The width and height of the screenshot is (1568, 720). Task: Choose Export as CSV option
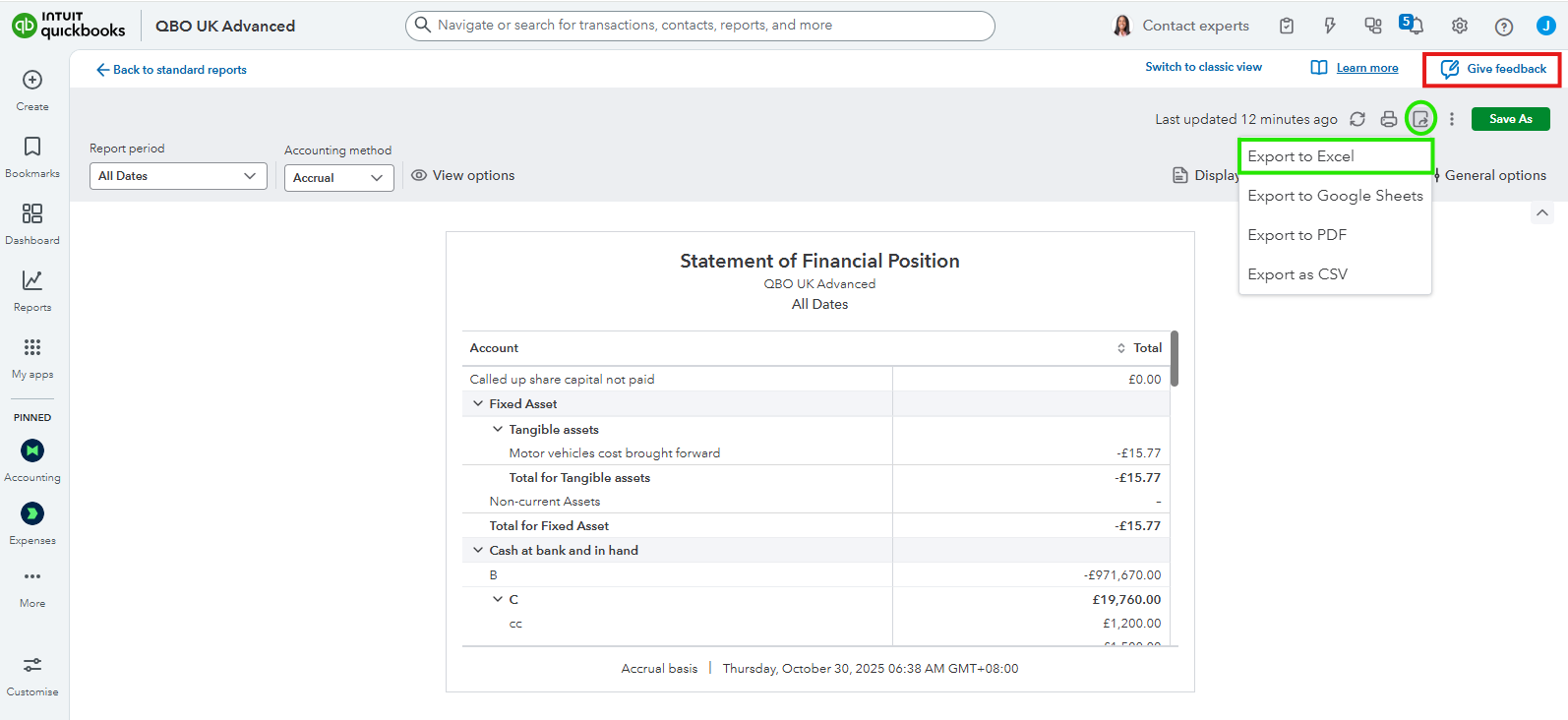1297,274
